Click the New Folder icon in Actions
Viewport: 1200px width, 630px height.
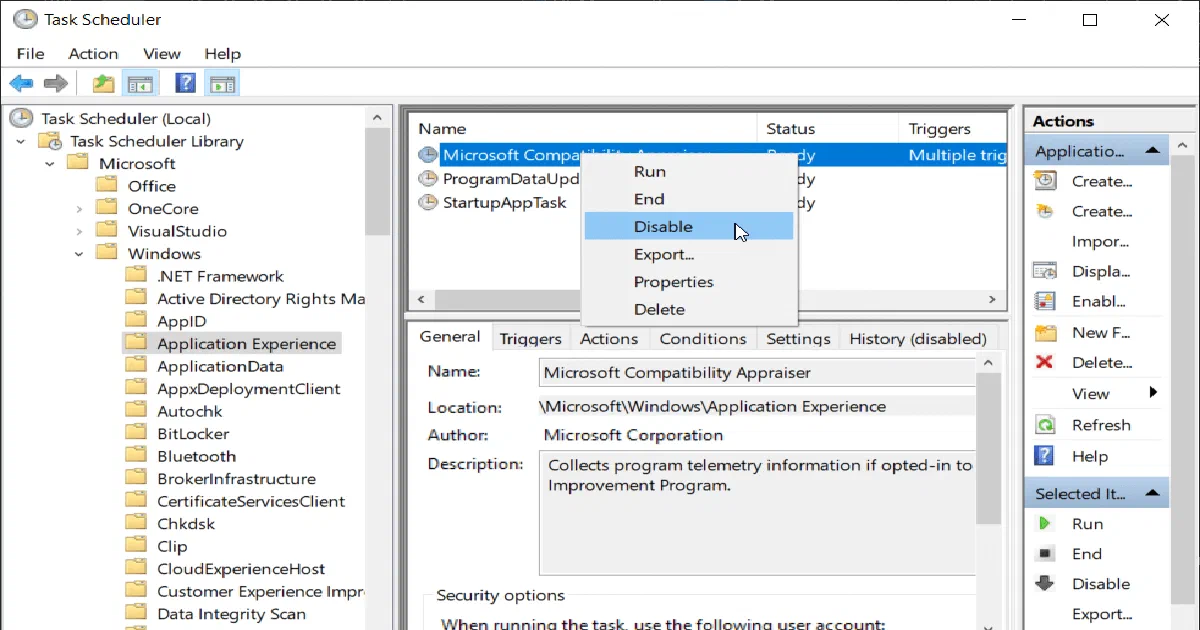[1046, 332]
